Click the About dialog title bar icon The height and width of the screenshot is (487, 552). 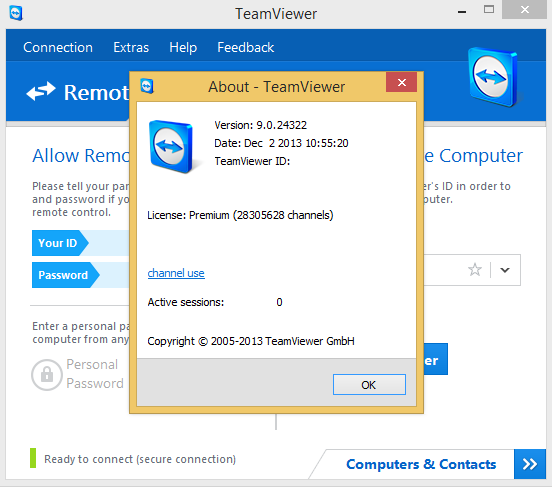(x=147, y=86)
